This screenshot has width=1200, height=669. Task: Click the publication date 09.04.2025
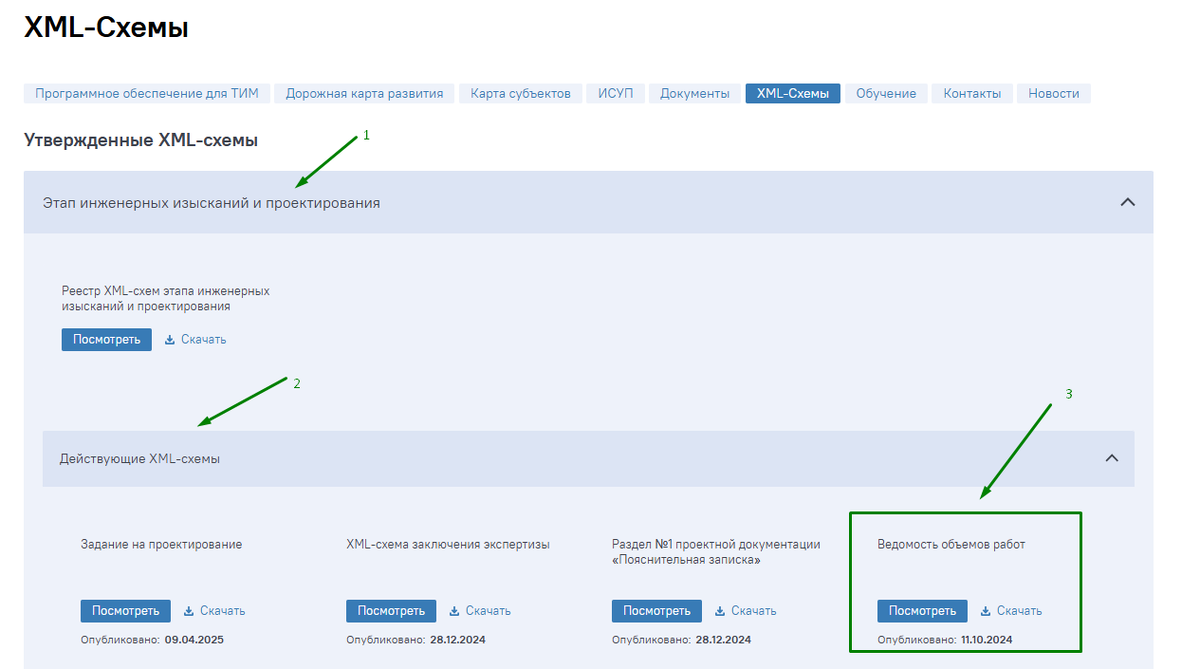tap(194, 640)
